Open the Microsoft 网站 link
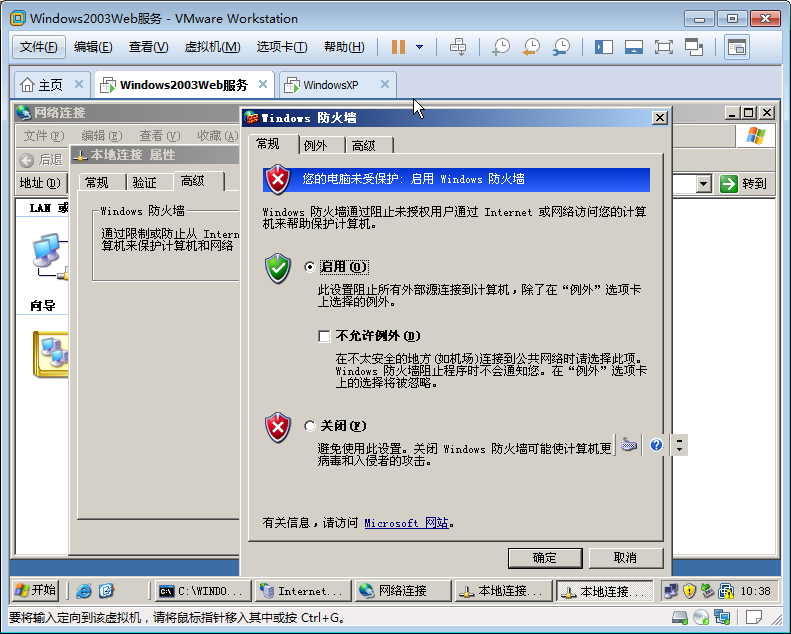Viewport: 791px width, 634px height. click(x=406, y=523)
